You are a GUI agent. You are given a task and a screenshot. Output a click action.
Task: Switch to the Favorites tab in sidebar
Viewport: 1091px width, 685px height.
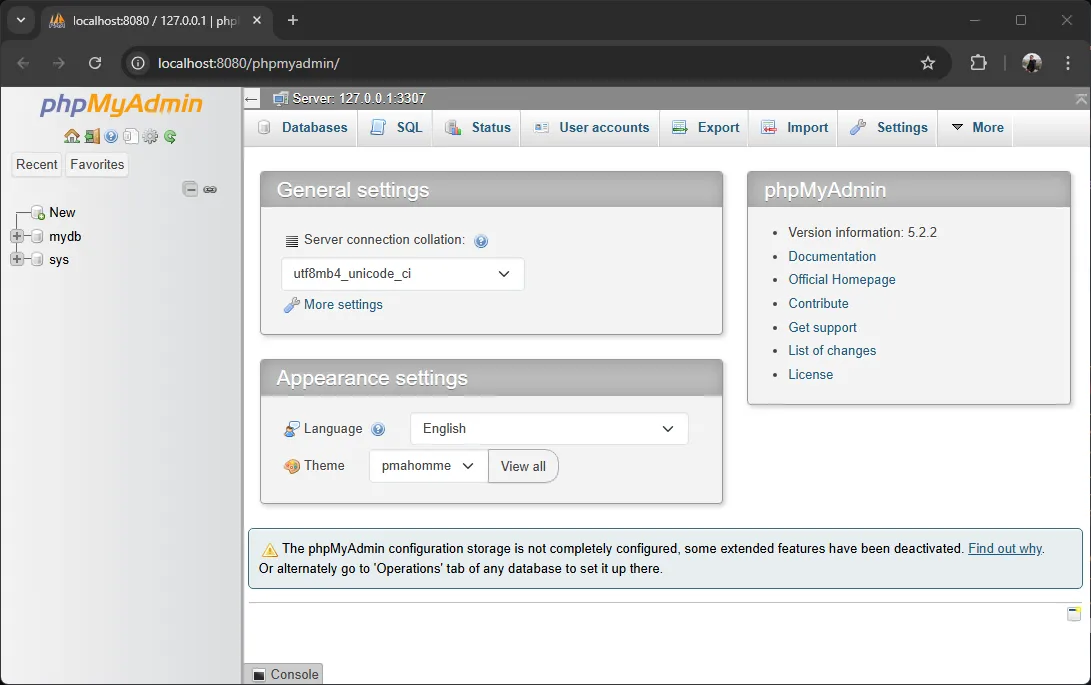[96, 164]
